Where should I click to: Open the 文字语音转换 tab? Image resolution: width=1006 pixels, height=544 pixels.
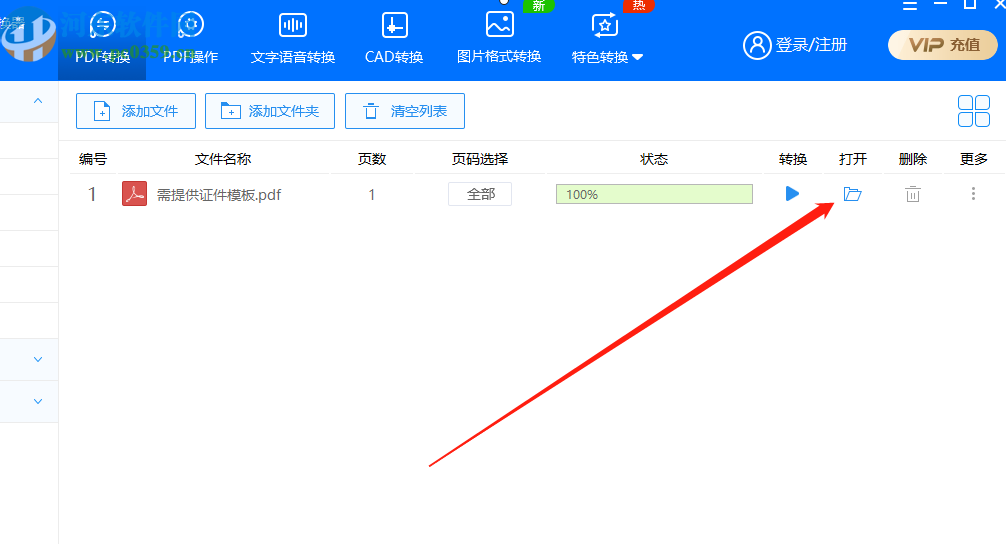coord(293,40)
